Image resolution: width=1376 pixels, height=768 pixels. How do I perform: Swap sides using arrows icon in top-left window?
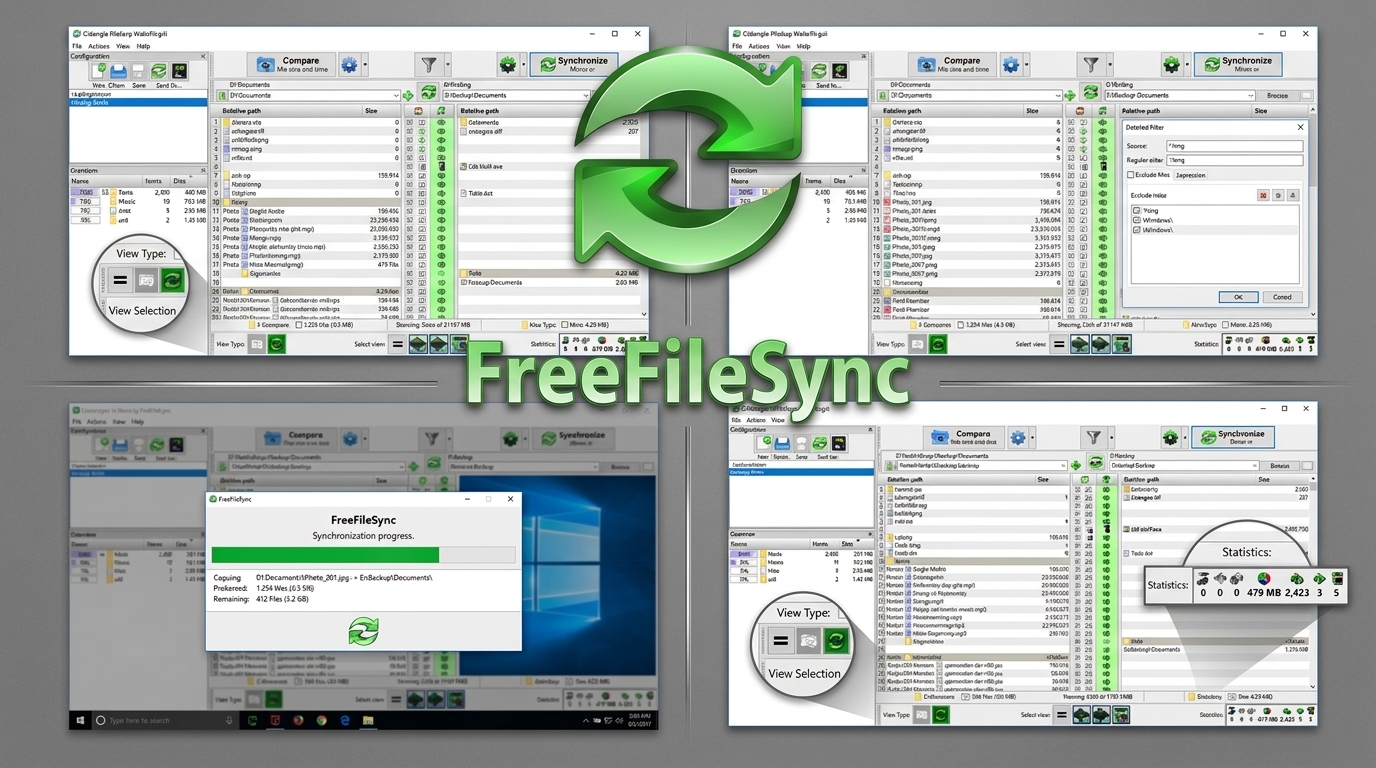(430, 94)
